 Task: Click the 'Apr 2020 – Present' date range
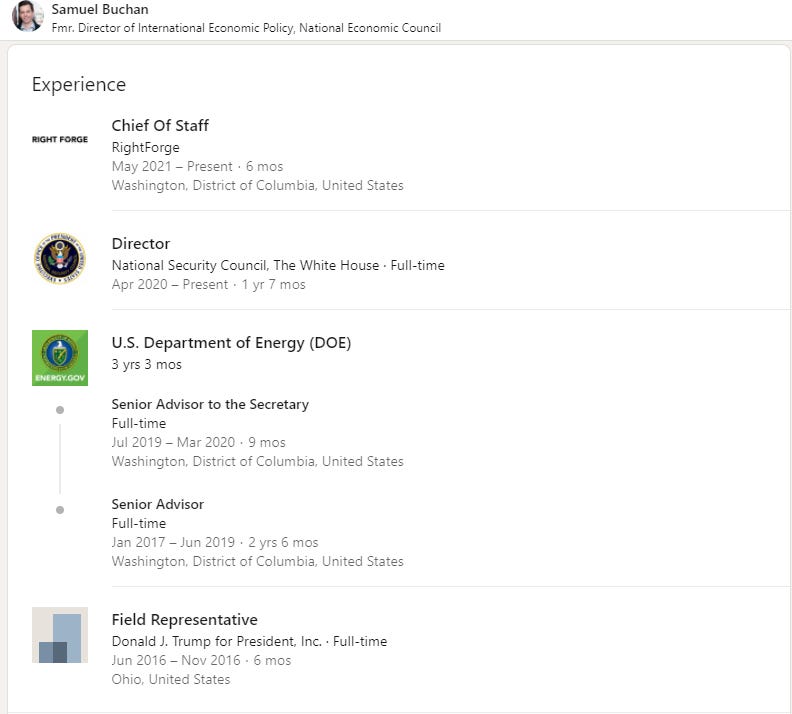(170, 284)
